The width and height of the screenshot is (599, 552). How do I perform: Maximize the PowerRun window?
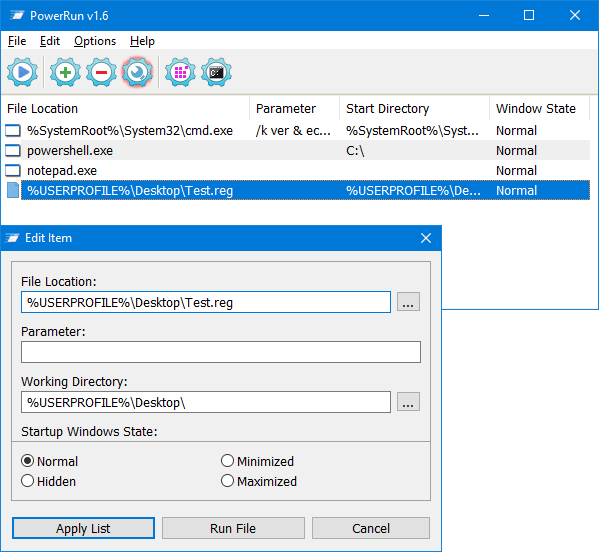point(529,15)
